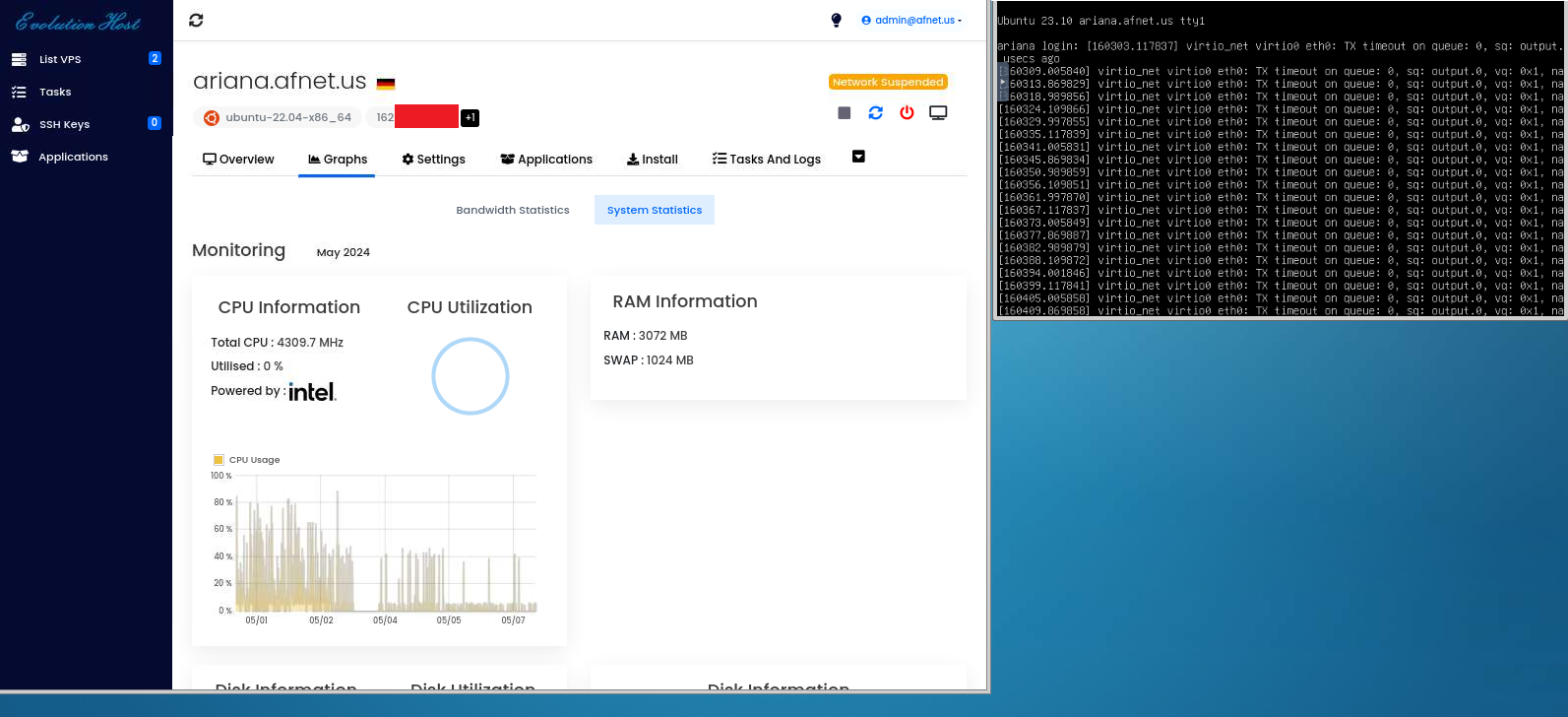Restart the VPS with the blue arrows icon
This screenshot has height=717, width=1568.
click(875, 113)
